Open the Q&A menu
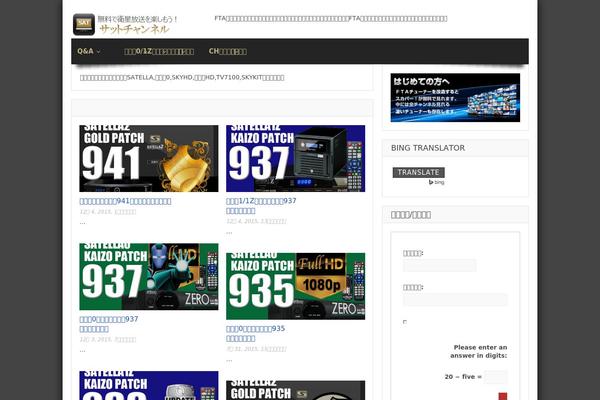The height and width of the screenshot is (400, 600). (x=85, y=51)
